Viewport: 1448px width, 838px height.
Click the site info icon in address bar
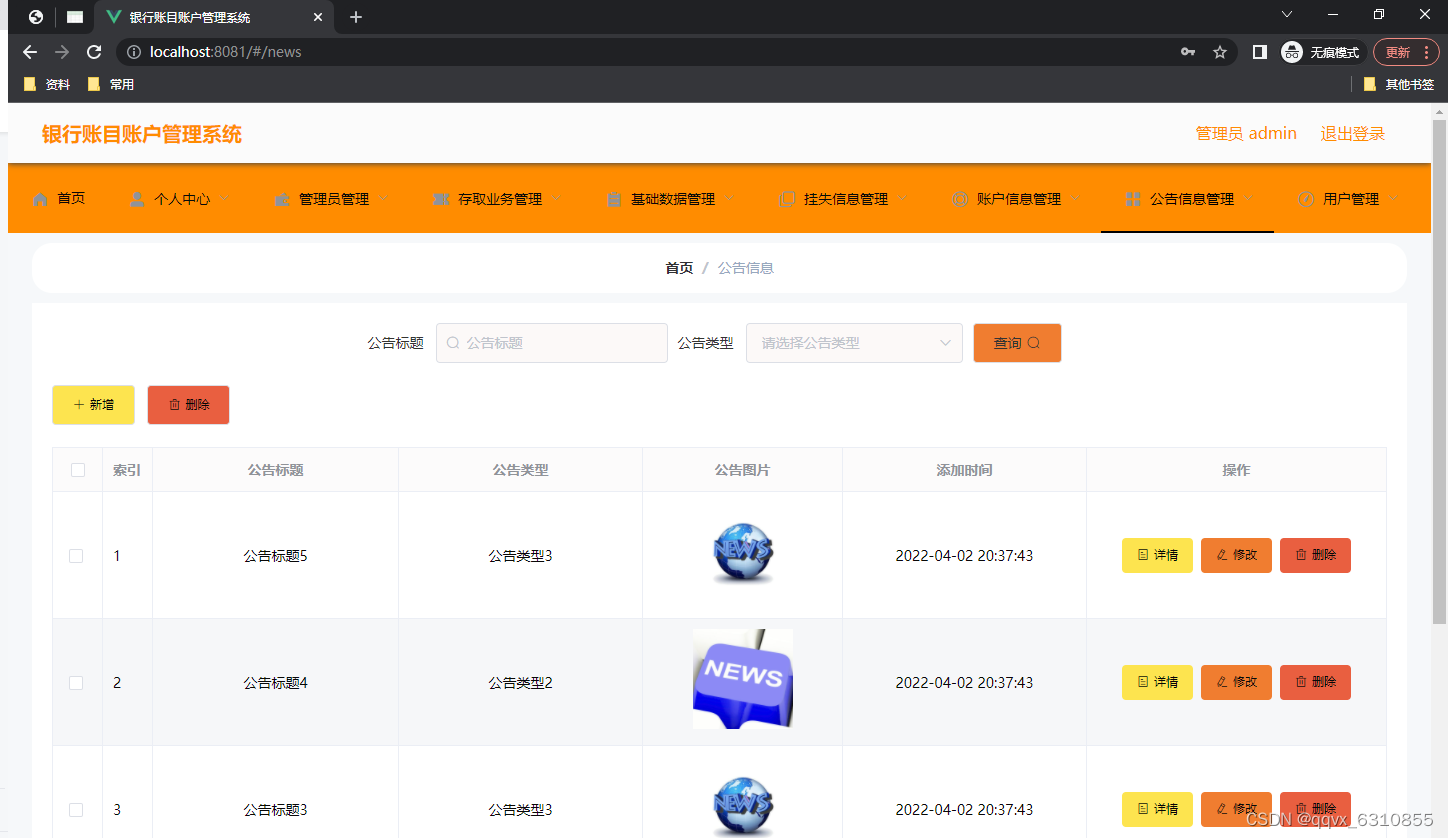134,52
